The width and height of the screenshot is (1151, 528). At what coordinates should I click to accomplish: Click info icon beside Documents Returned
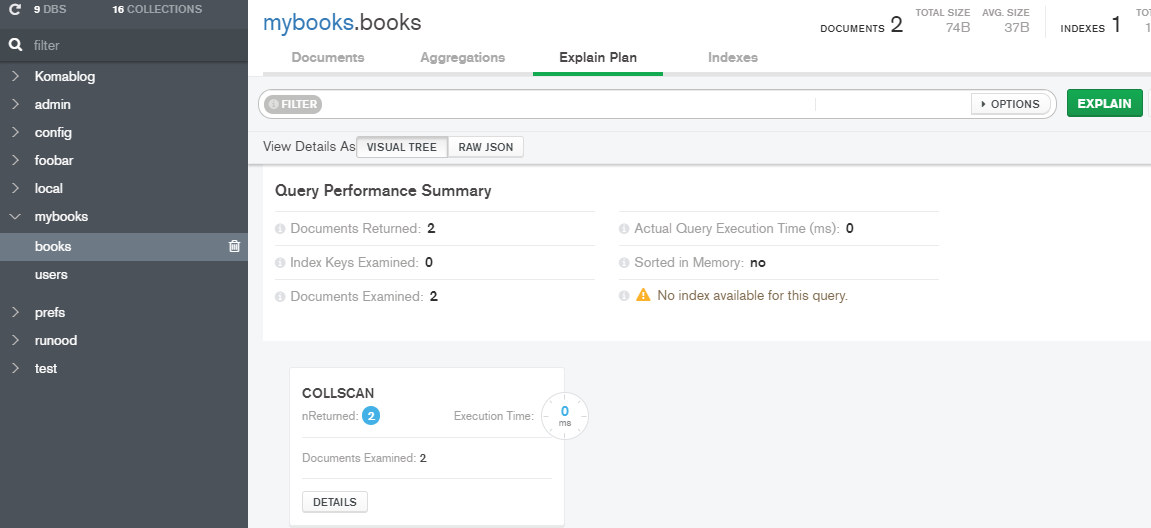point(281,229)
